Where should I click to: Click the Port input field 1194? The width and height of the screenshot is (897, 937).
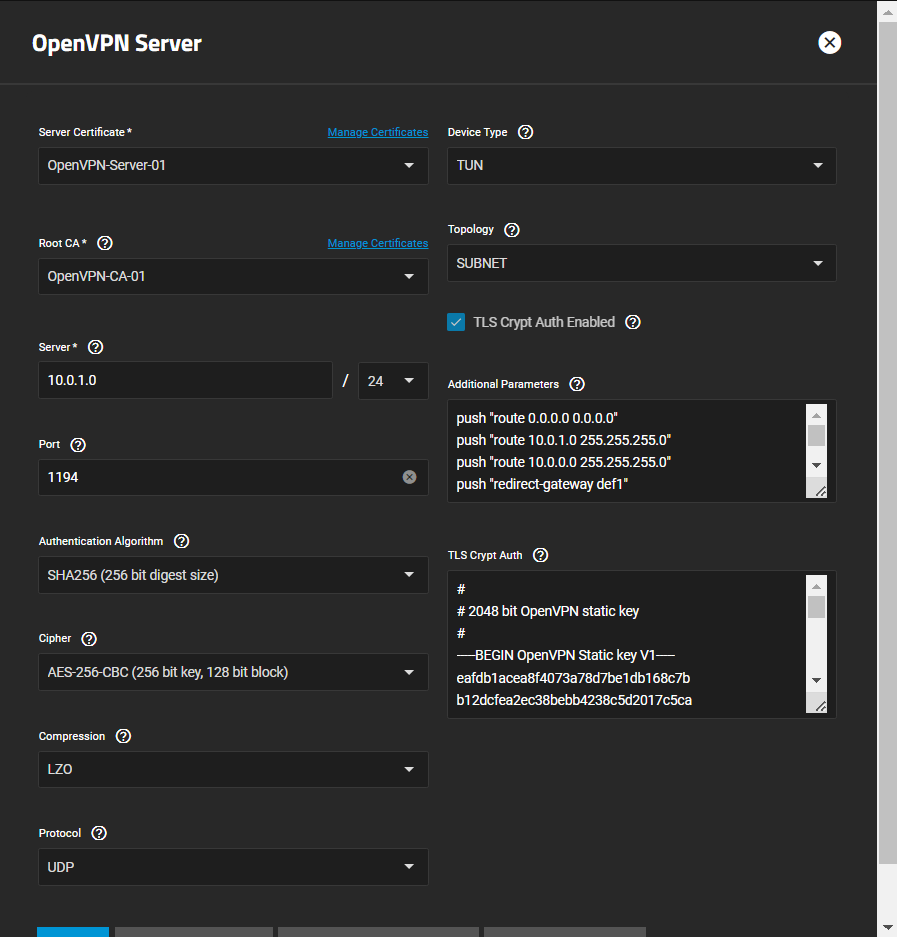click(233, 477)
